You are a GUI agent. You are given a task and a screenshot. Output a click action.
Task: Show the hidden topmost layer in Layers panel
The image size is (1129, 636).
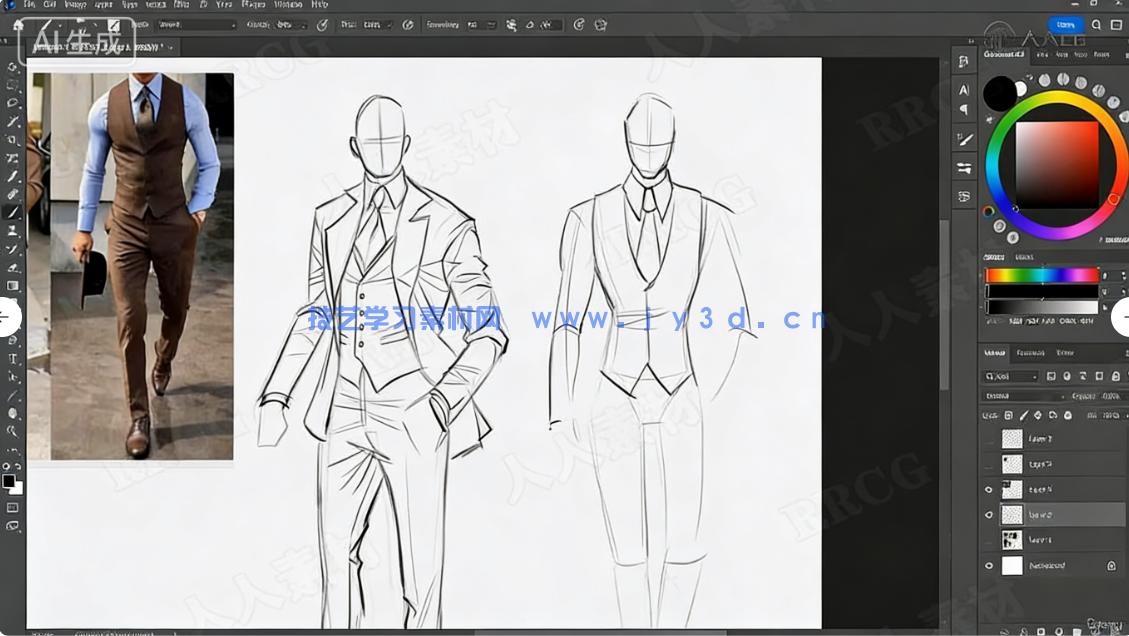(989, 439)
